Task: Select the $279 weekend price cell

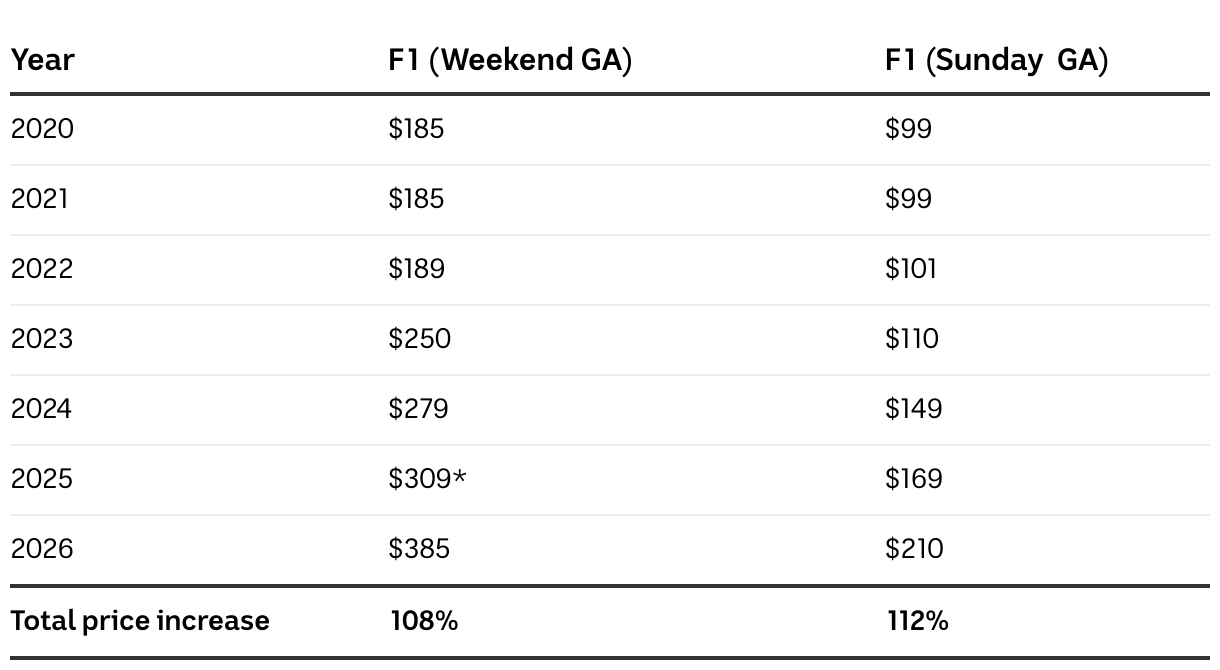Action: pos(418,409)
